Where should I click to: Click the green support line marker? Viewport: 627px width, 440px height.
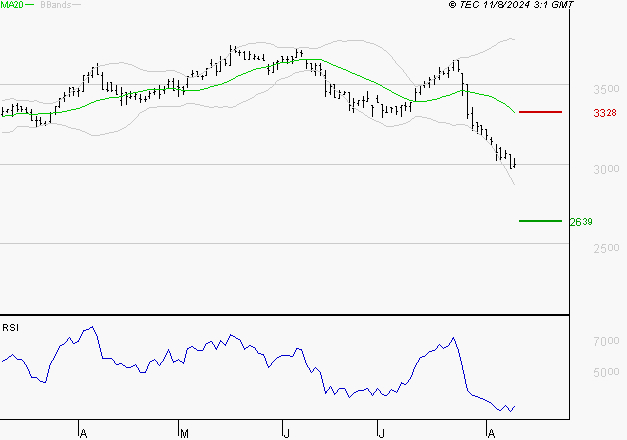click(x=540, y=221)
